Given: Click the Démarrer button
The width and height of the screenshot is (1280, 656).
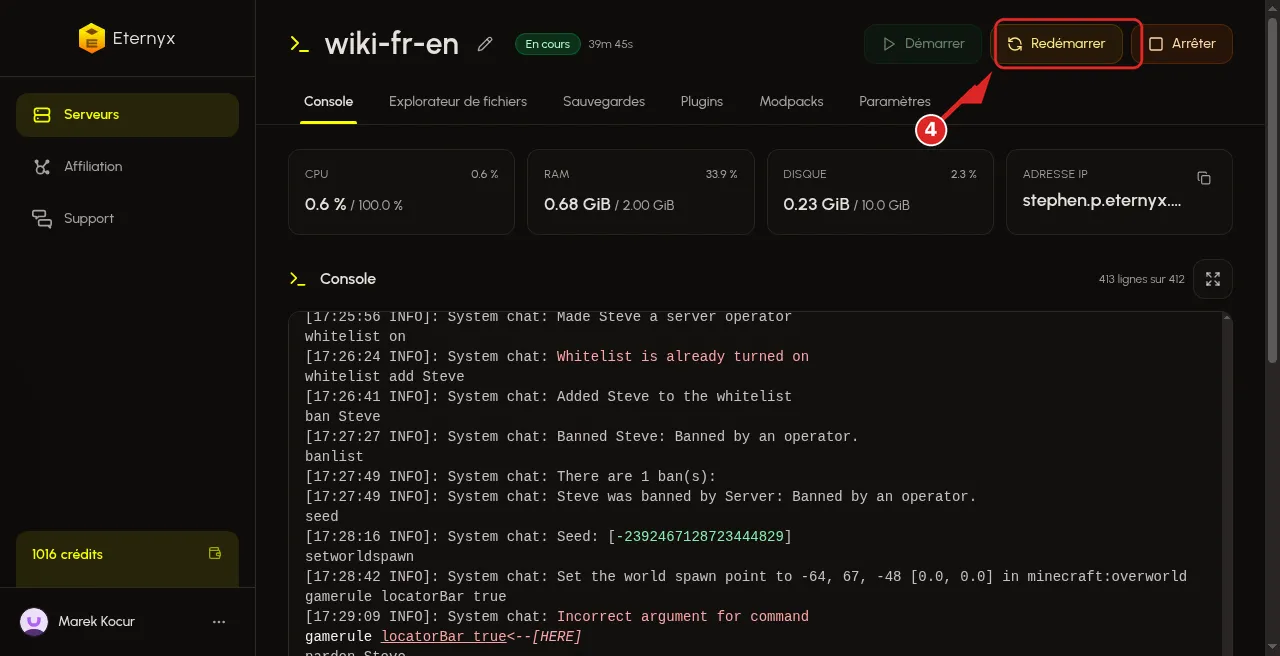Looking at the screenshot, I should coord(923,44).
